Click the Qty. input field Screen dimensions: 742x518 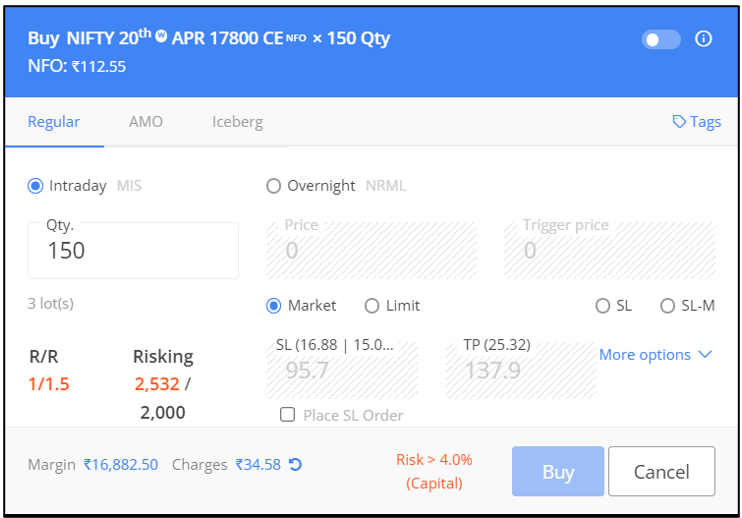[x=133, y=251]
